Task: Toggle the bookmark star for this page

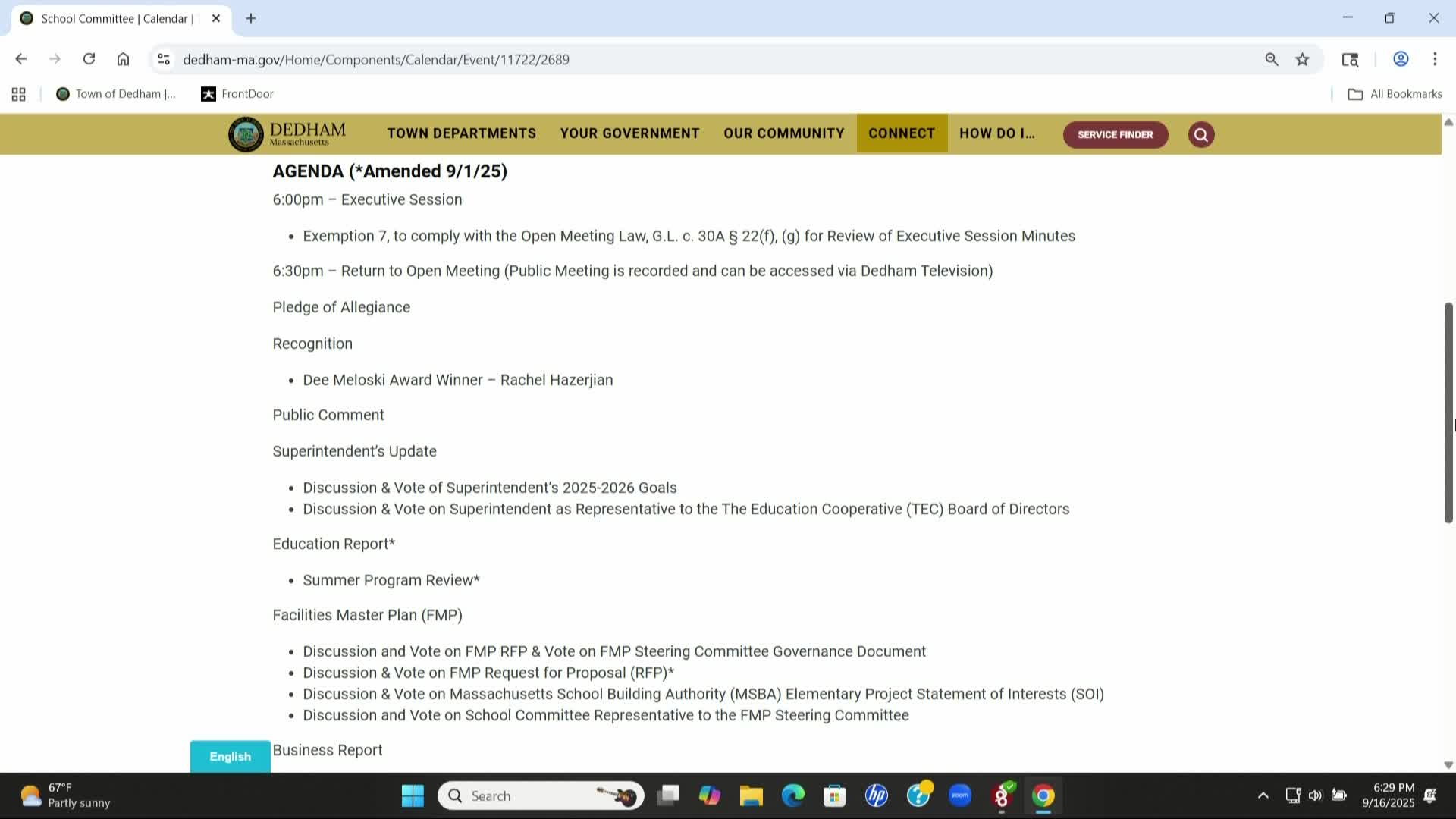Action: pyautogui.click(x=1302, y=58)
